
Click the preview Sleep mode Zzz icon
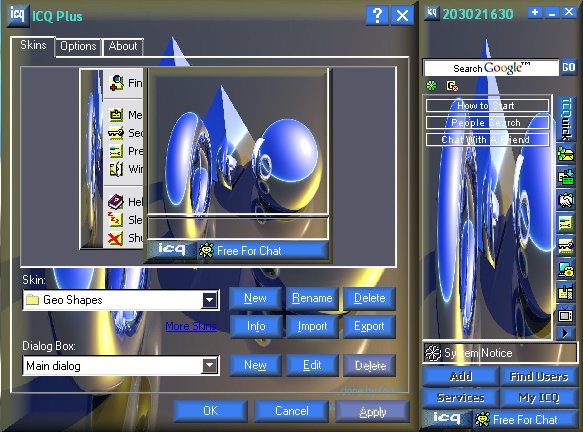coord(115,219)
